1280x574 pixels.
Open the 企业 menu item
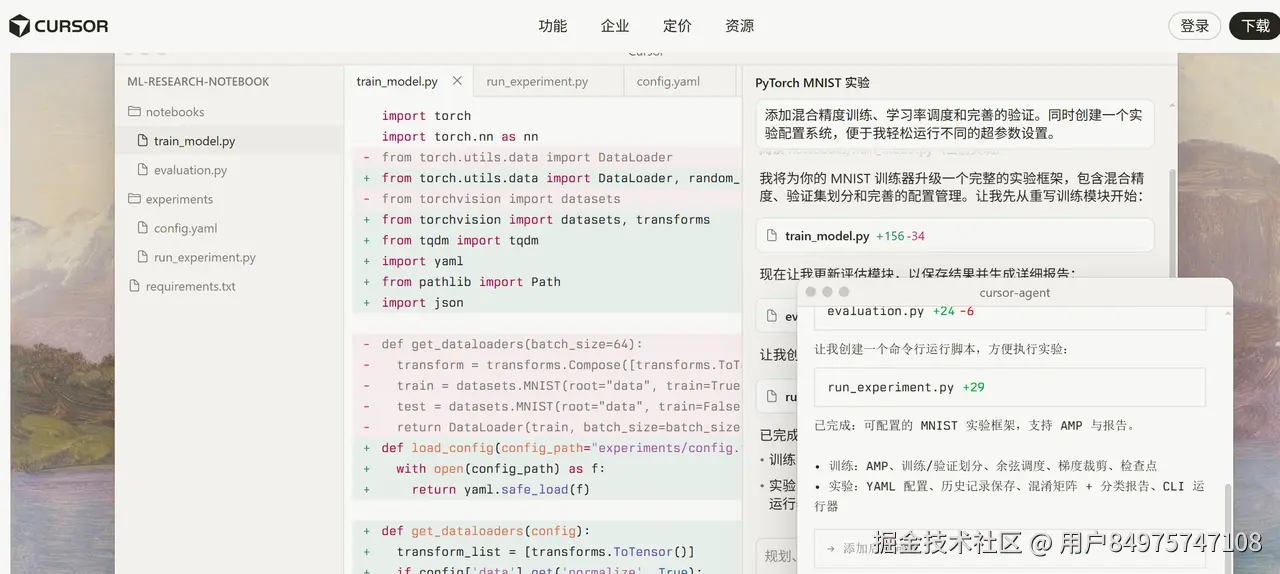615,26
